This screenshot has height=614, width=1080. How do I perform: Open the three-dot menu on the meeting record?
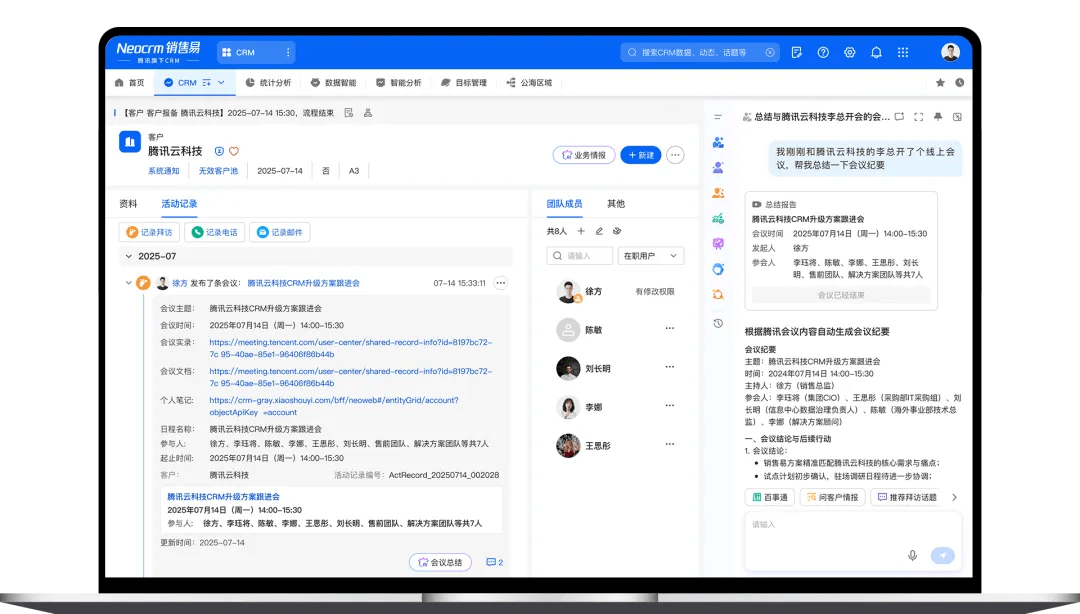coord(501,283)
